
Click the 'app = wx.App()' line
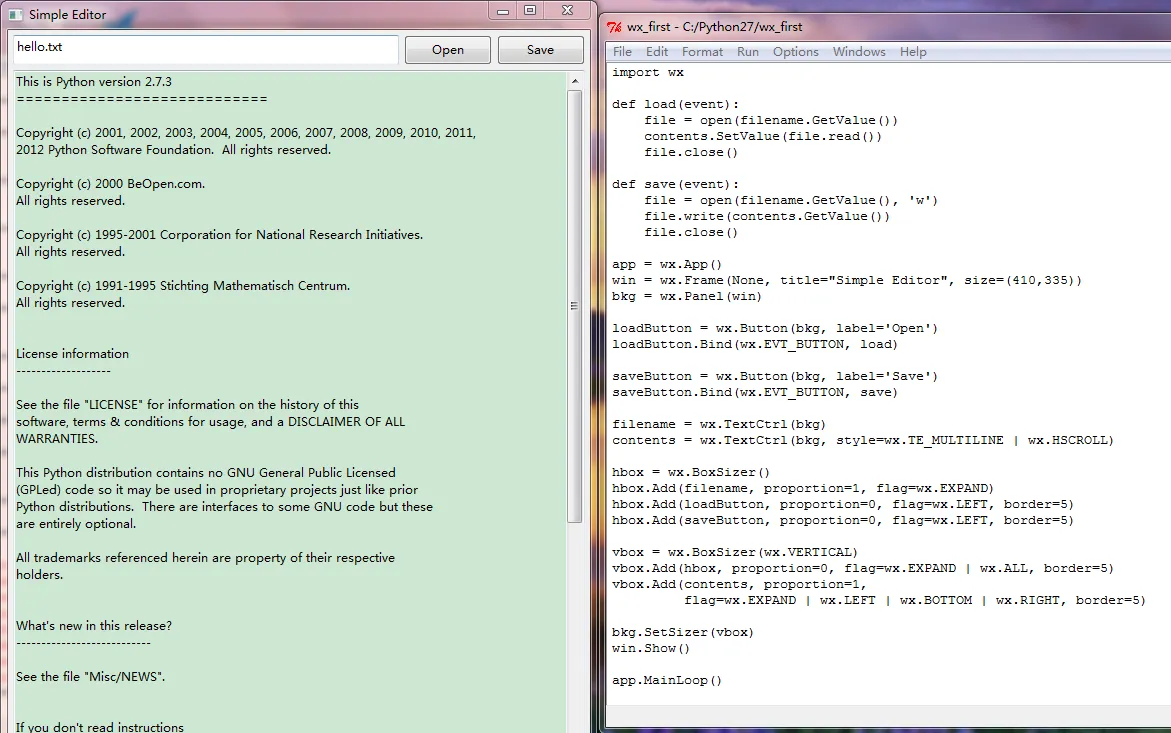pos(667,264)
